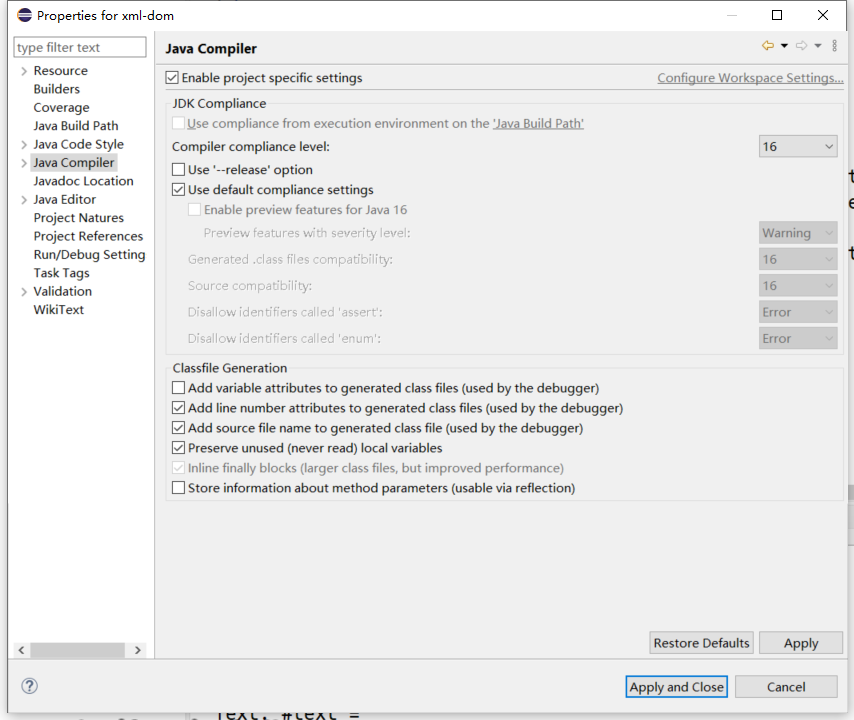Toggle Use '--release' option checkbox
Screen dimensions: 854x720
tap(179, 169)
